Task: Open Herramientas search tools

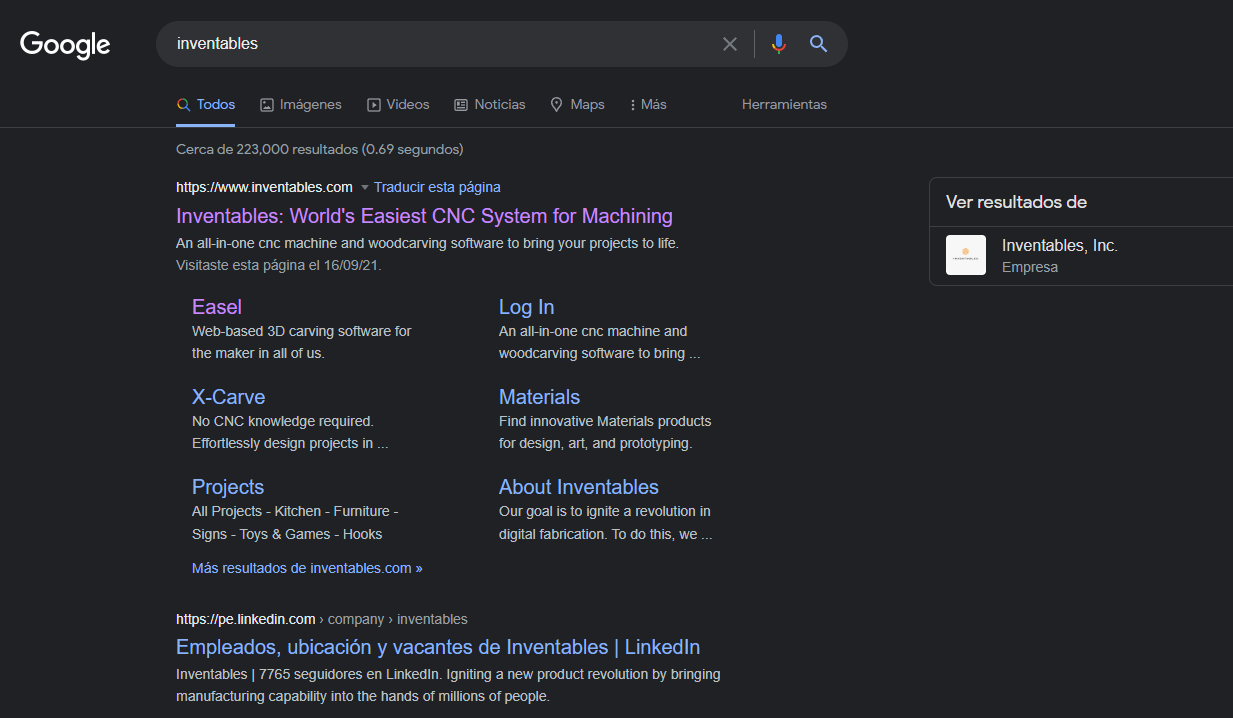Action: pyautogui.click(x=784, y=104)
